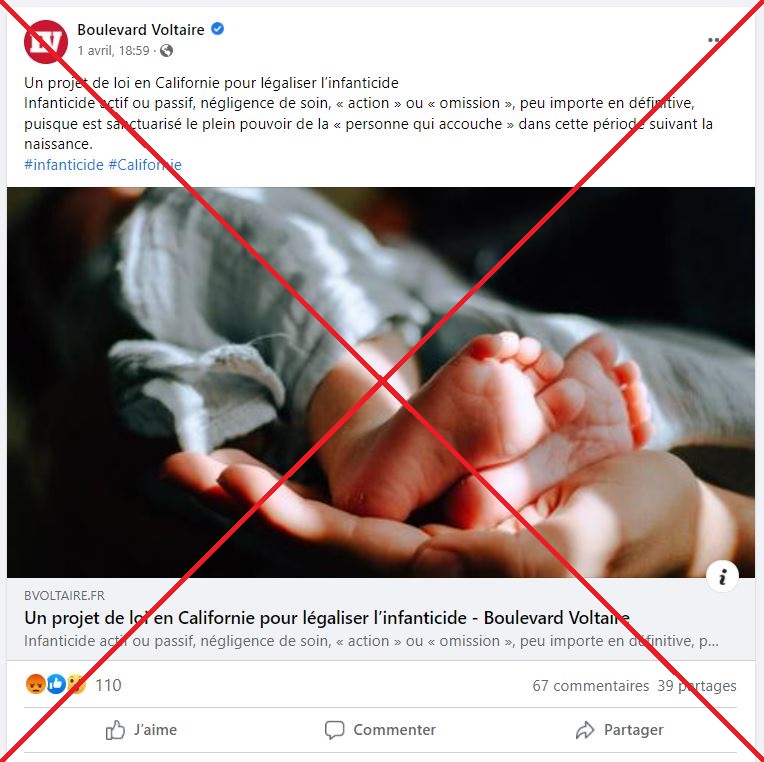Viewport: 764px width, 762px height.
Task: Click the baby feet article thumbnail
Action: pyautogui.click(x=381, y=382)
